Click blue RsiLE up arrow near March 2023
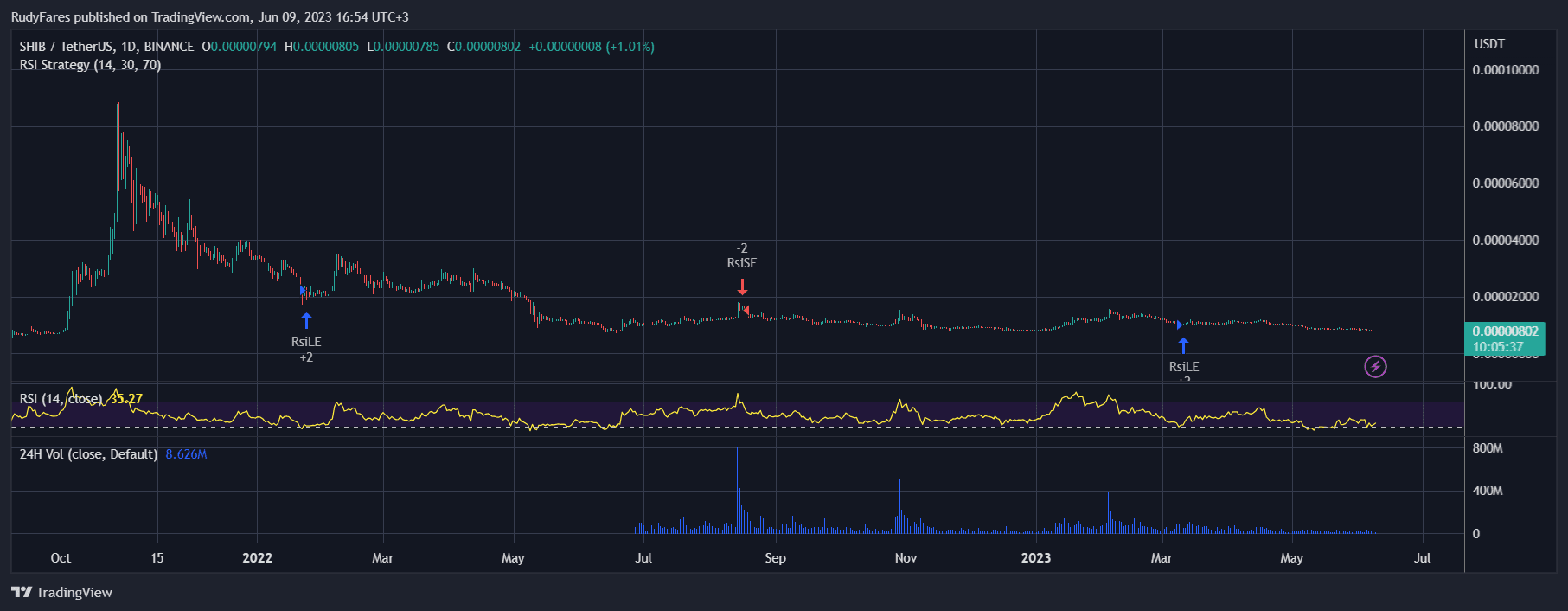 point(1183,345)
